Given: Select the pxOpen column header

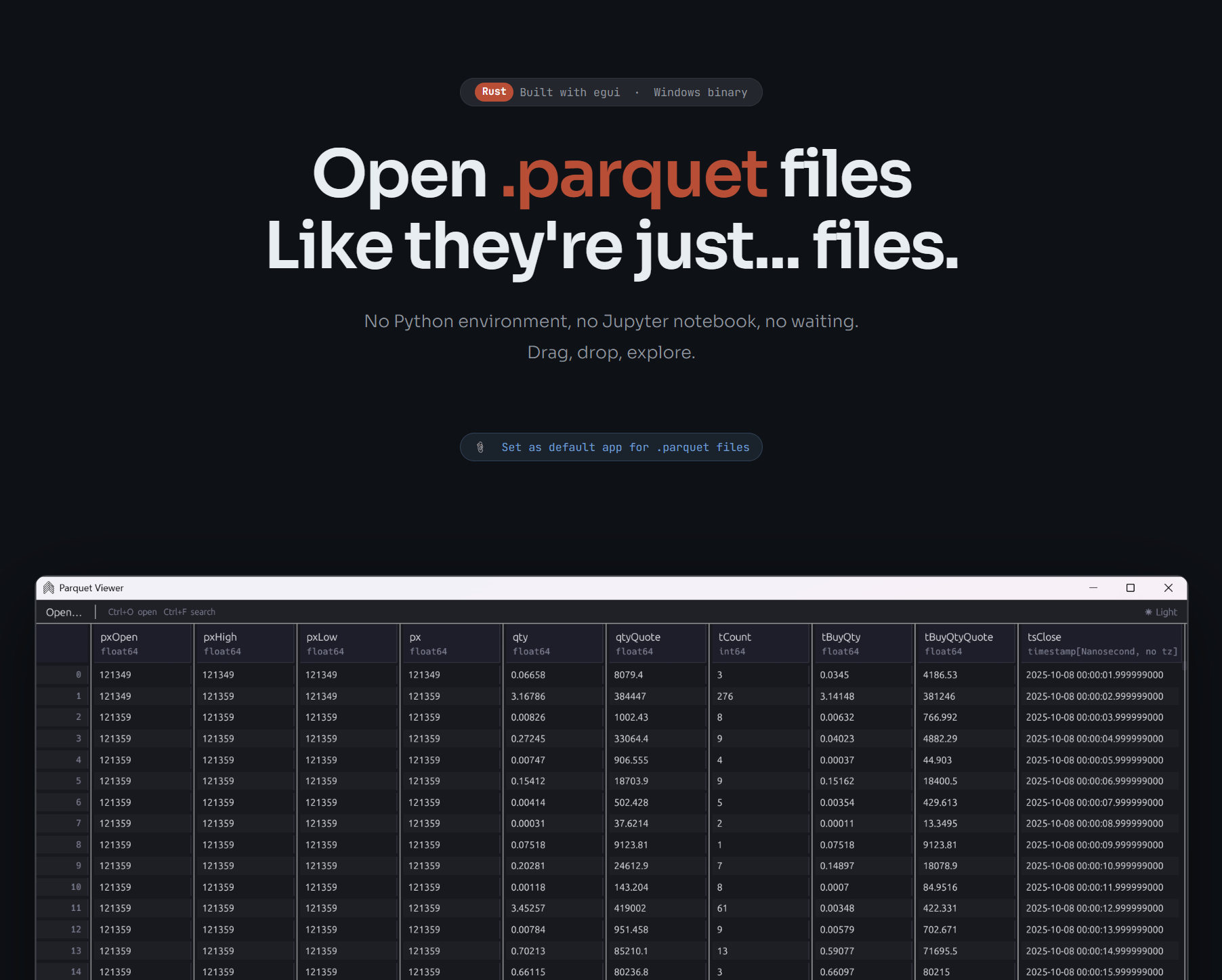Looking at the screenshot, I should (x=143, y=643).
